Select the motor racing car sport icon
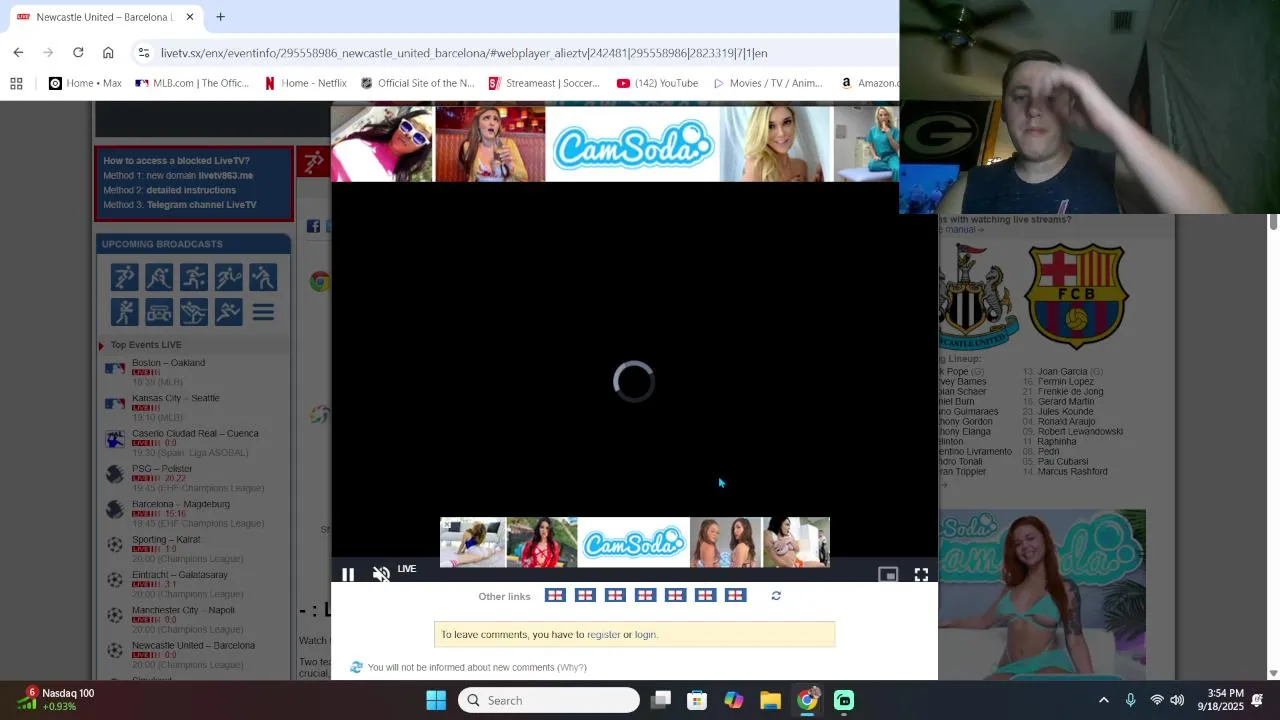The image size is (1280, 720). [159, 313]
